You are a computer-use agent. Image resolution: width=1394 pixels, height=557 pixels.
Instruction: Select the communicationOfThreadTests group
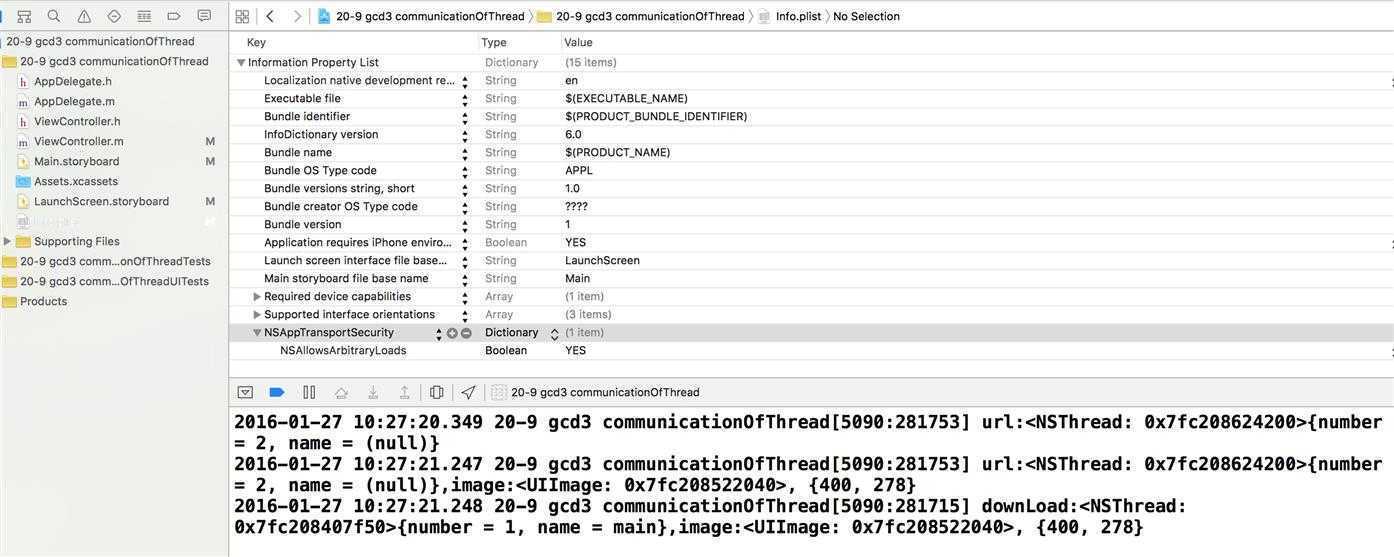[115, 261]
